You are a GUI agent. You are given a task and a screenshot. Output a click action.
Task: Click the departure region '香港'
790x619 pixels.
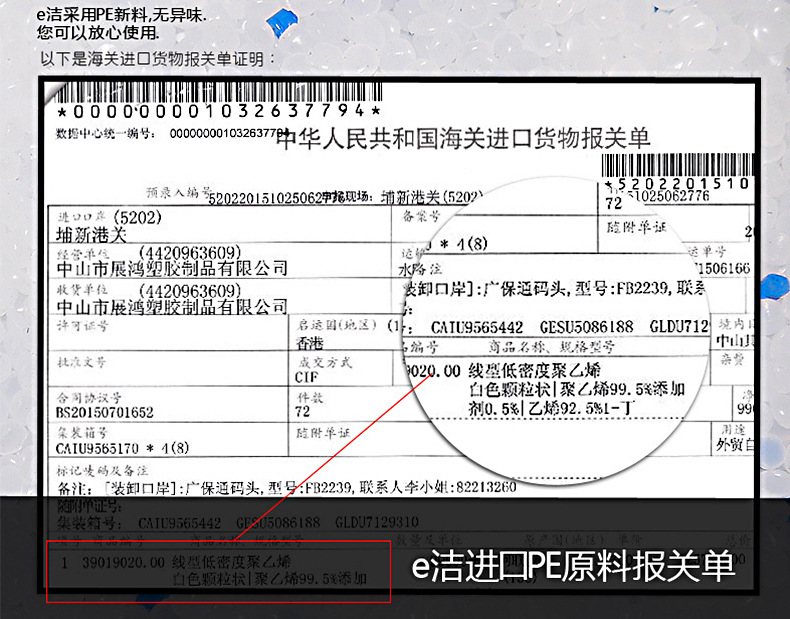pyautogui.click(x=309, y=343)
